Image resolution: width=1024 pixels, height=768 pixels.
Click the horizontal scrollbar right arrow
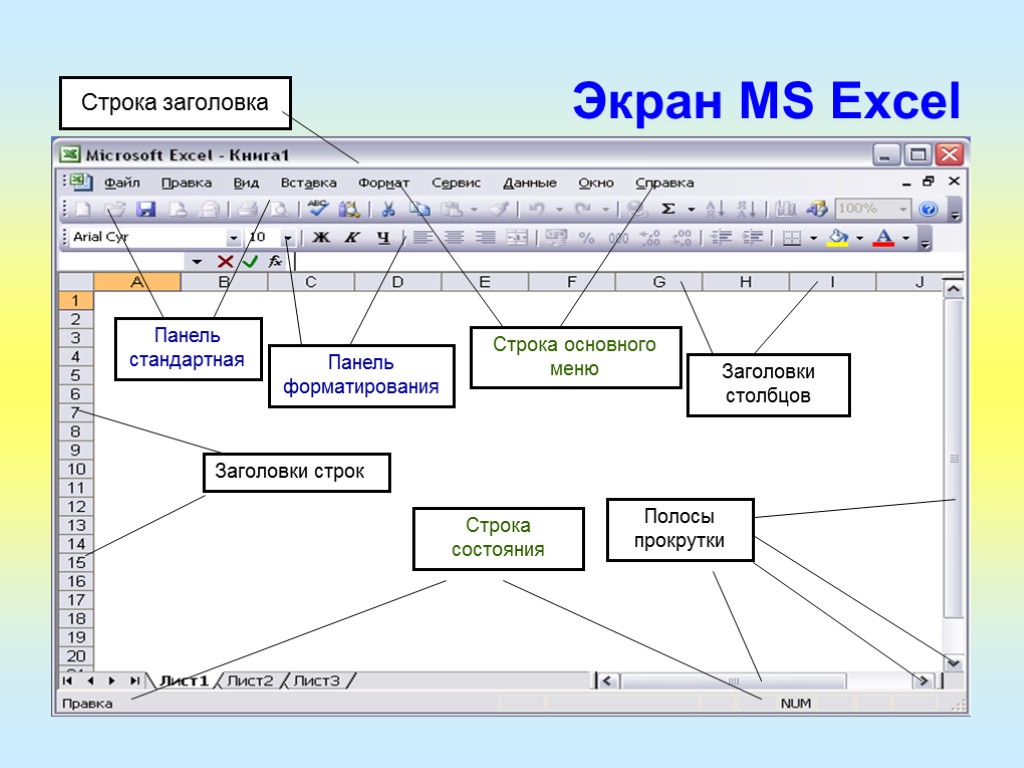point(922,681)
